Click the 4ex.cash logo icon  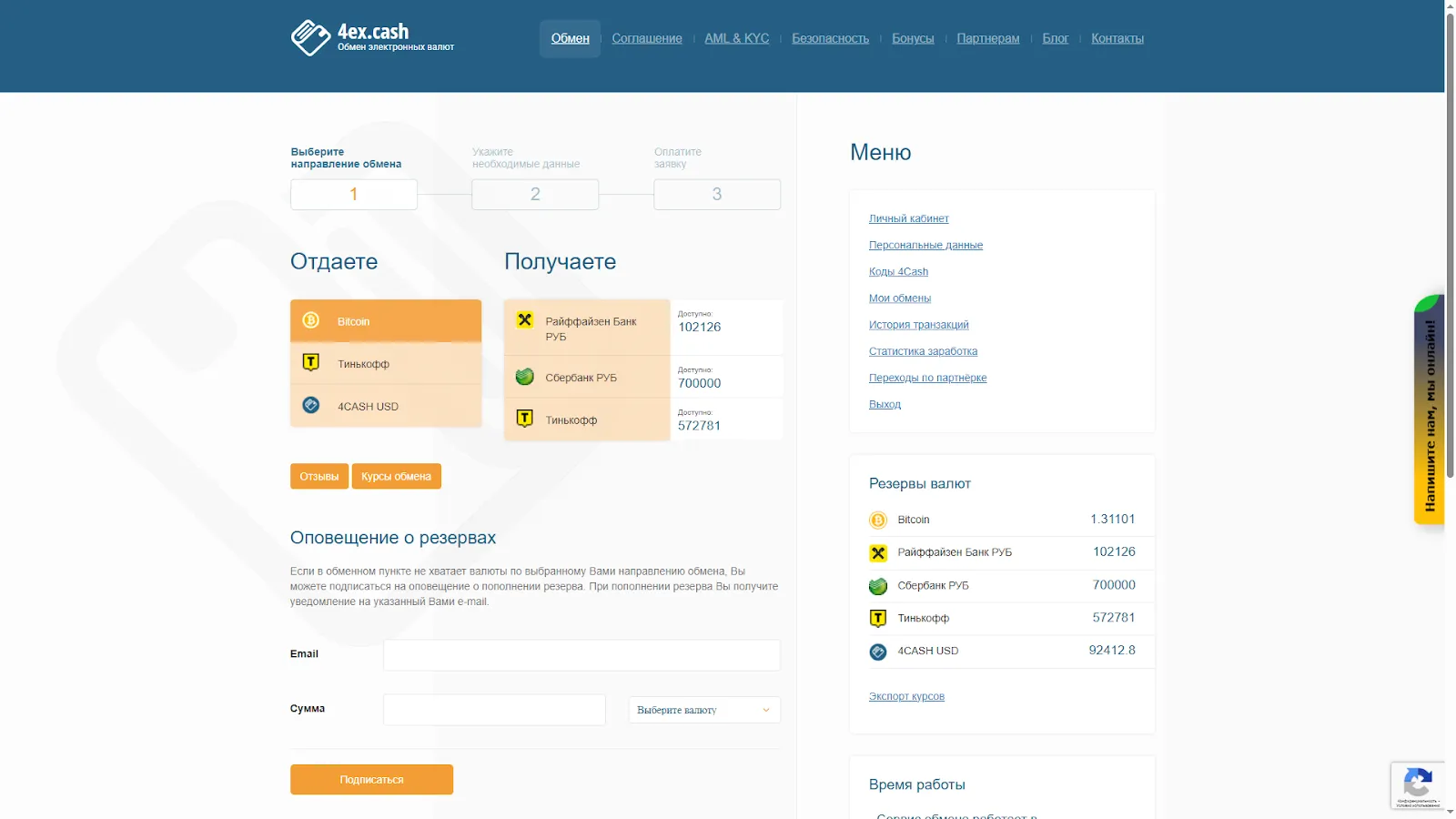pyautogui.click(x=310, y=38)
